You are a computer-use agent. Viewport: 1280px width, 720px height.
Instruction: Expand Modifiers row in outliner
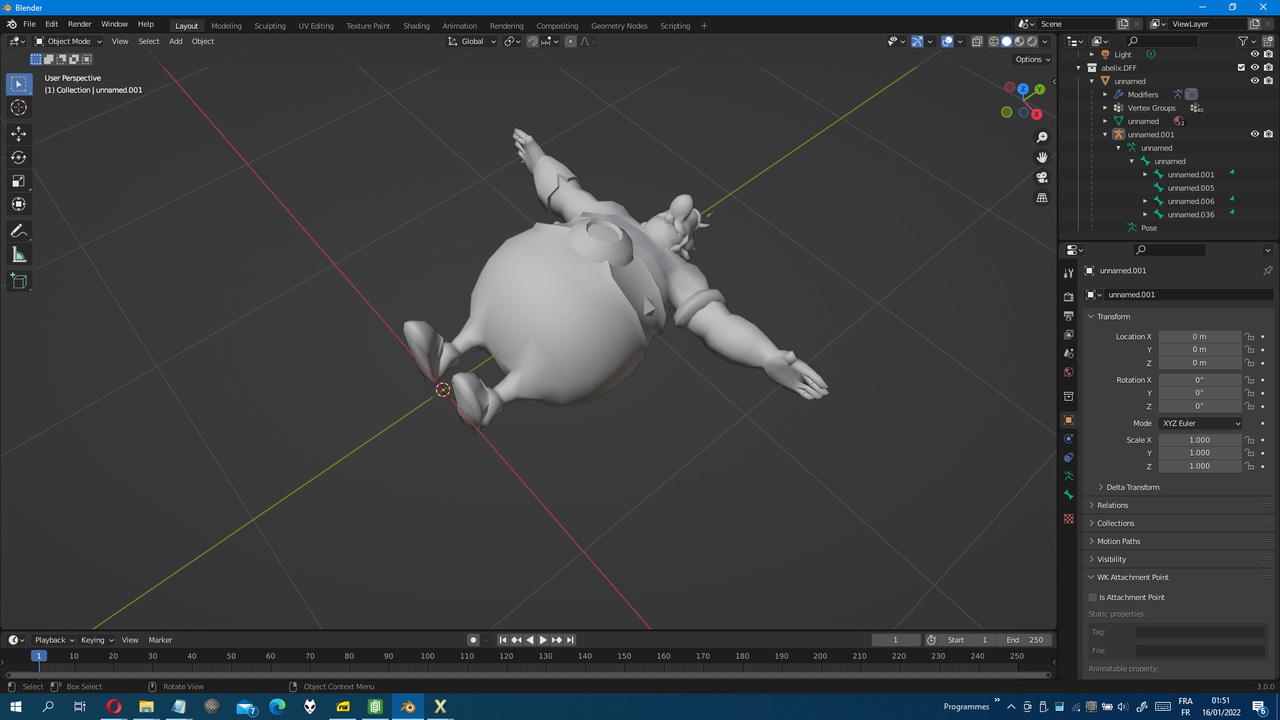pos(1105,94)
